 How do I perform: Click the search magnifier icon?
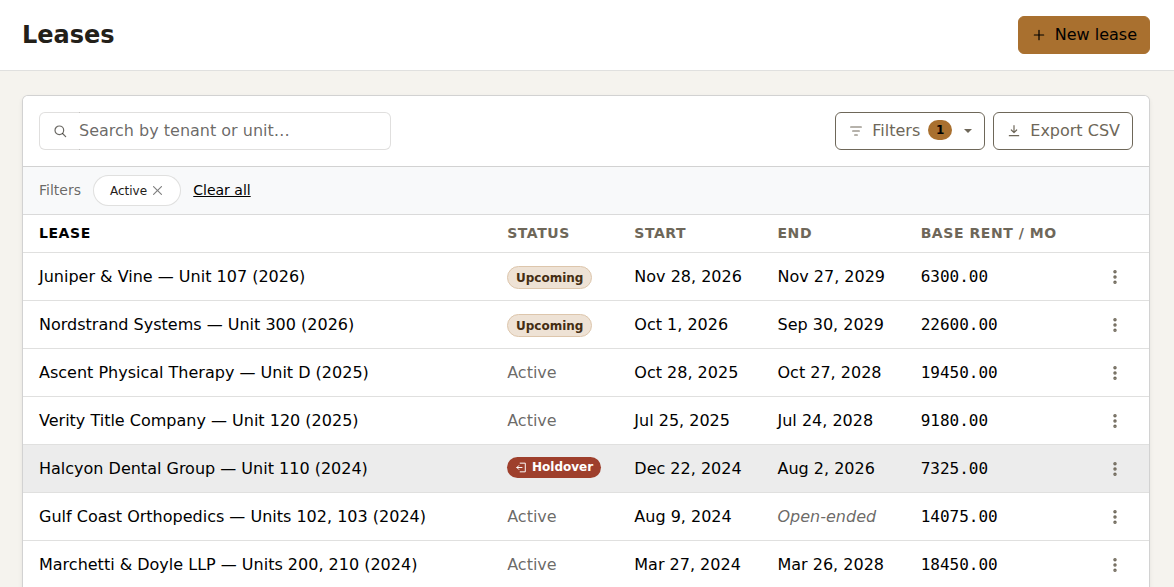(61, 131)
